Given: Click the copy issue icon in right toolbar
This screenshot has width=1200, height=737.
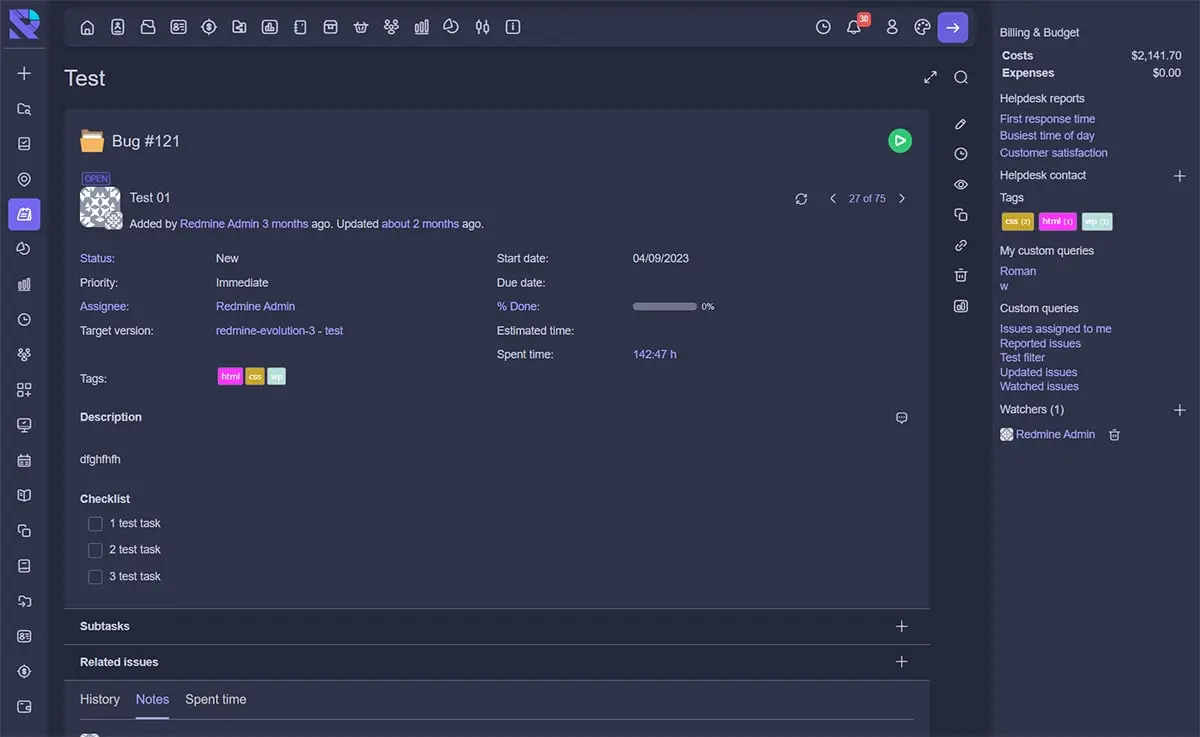Looking at the screenshot, I should 960,214.
